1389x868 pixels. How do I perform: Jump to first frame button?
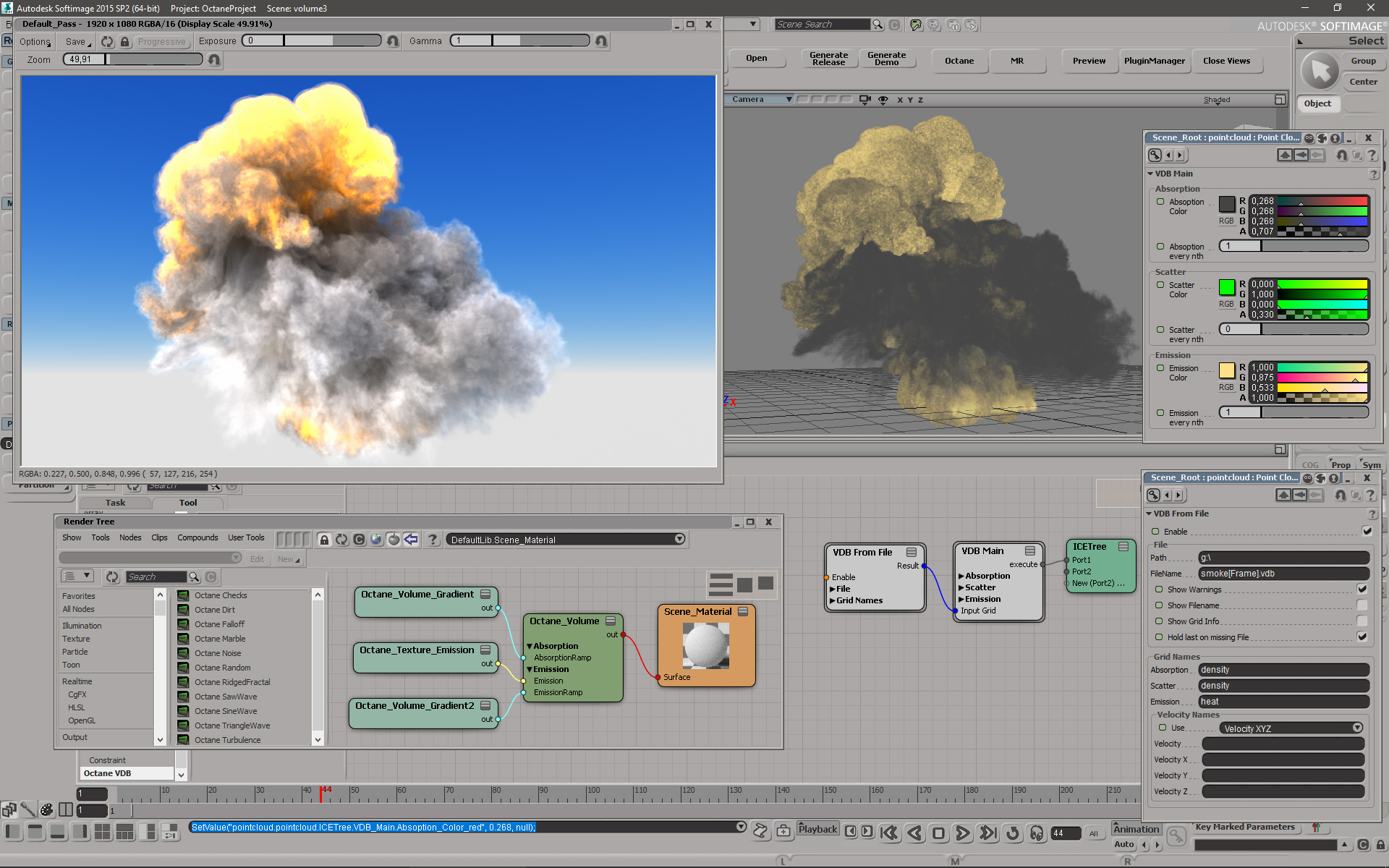click(889, 833)
